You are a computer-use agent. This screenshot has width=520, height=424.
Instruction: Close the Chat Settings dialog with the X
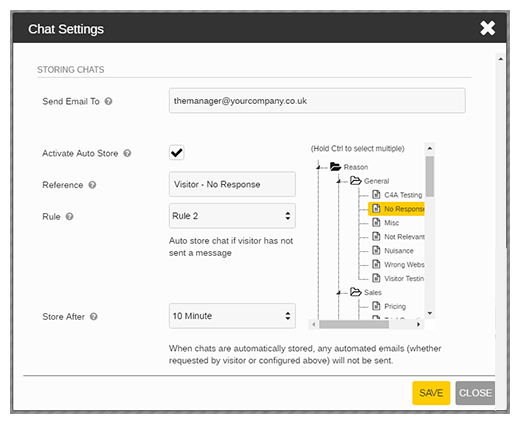point(487,28)
